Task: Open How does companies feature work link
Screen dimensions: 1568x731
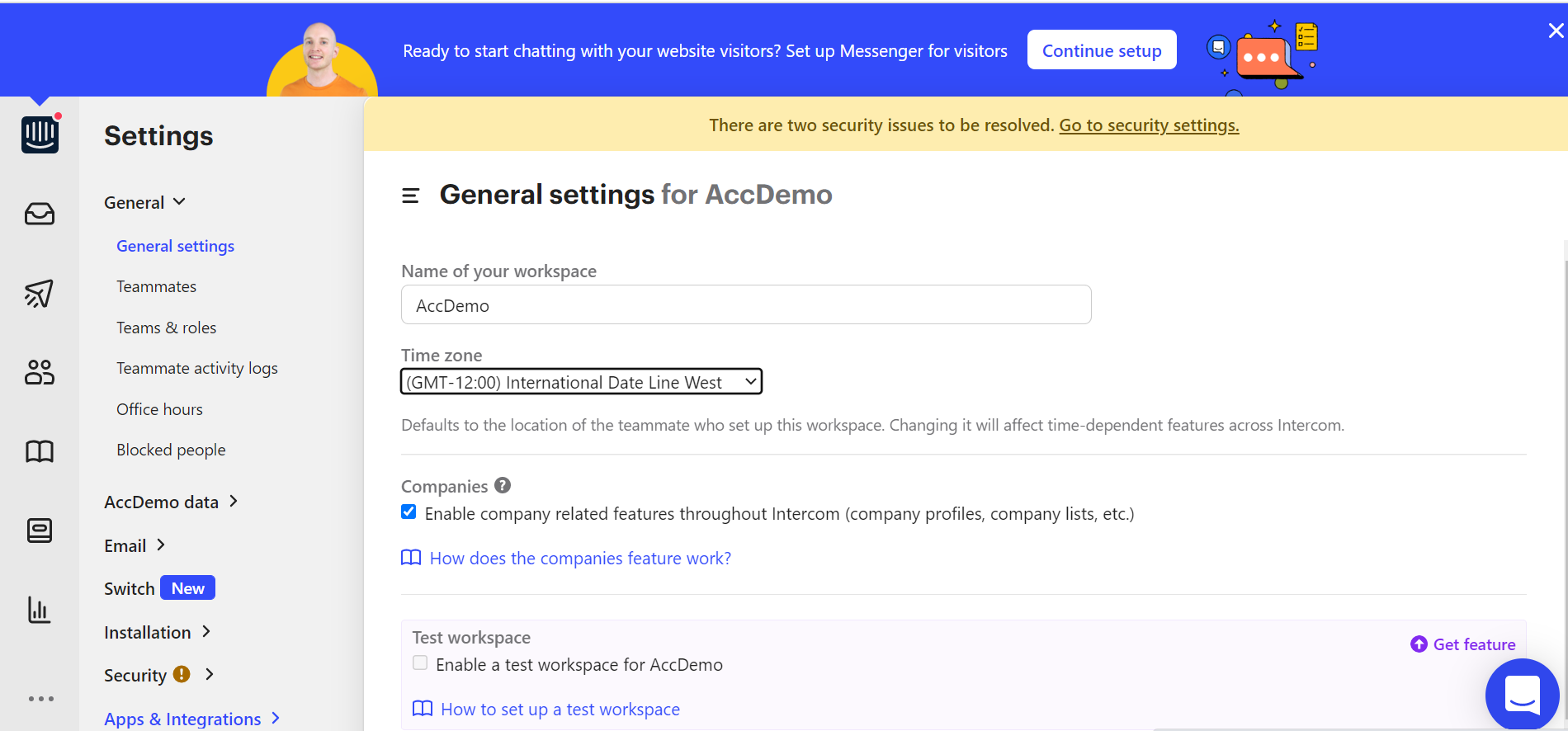Action: tap(580, 558)
